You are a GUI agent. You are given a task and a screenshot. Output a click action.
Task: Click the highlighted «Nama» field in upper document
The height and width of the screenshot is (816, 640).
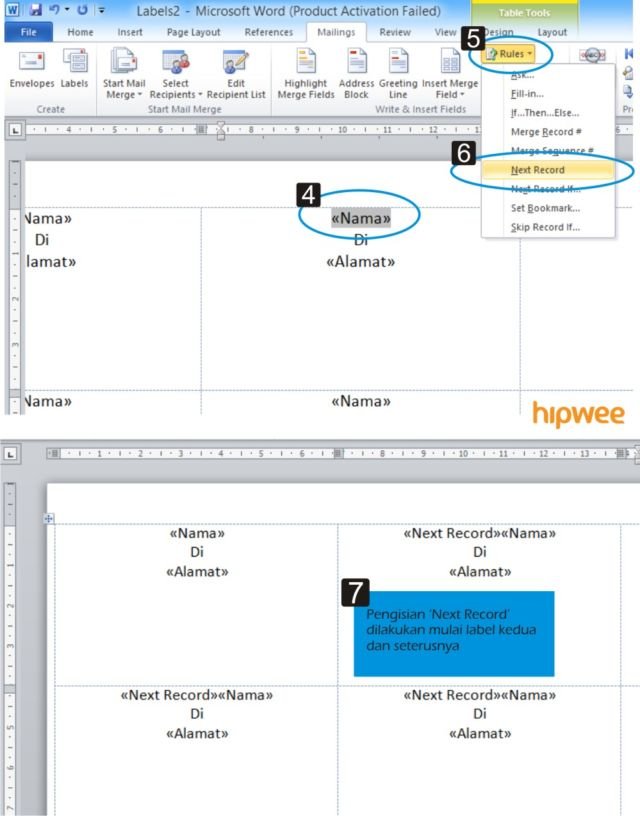tap(361, 219)
